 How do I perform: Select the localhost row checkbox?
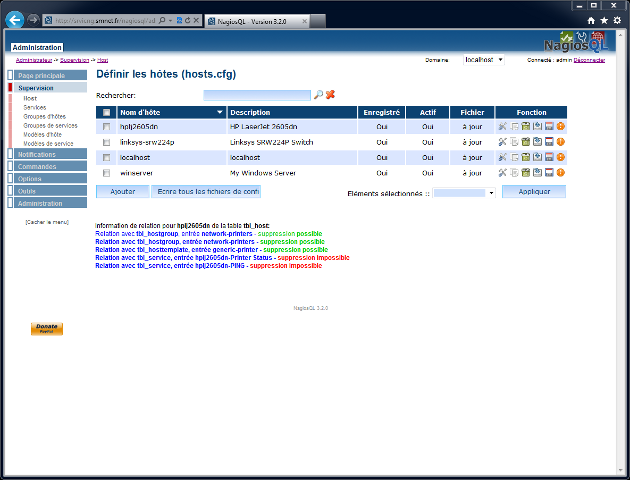coord(107,157)
